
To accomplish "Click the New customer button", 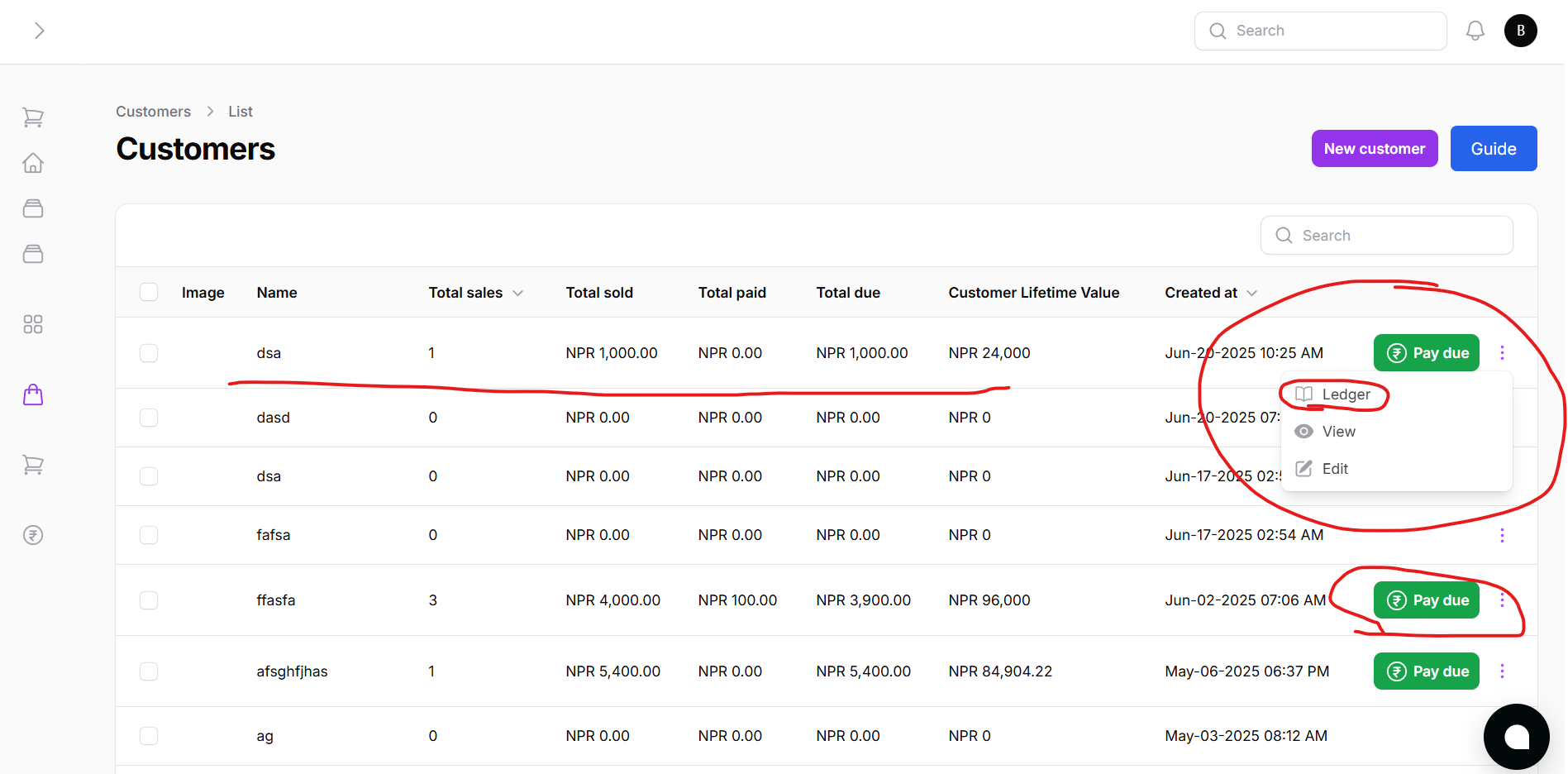I will [1374, 149].
